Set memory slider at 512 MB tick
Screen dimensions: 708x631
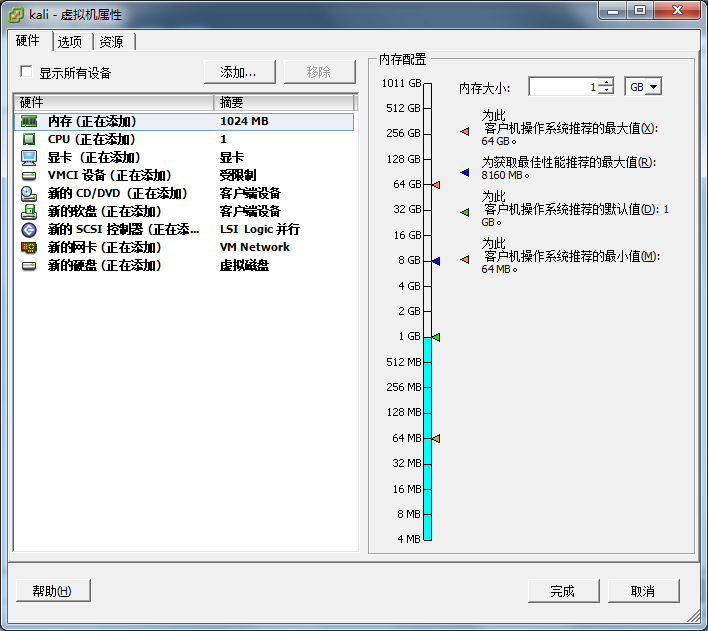coord(427,362)
